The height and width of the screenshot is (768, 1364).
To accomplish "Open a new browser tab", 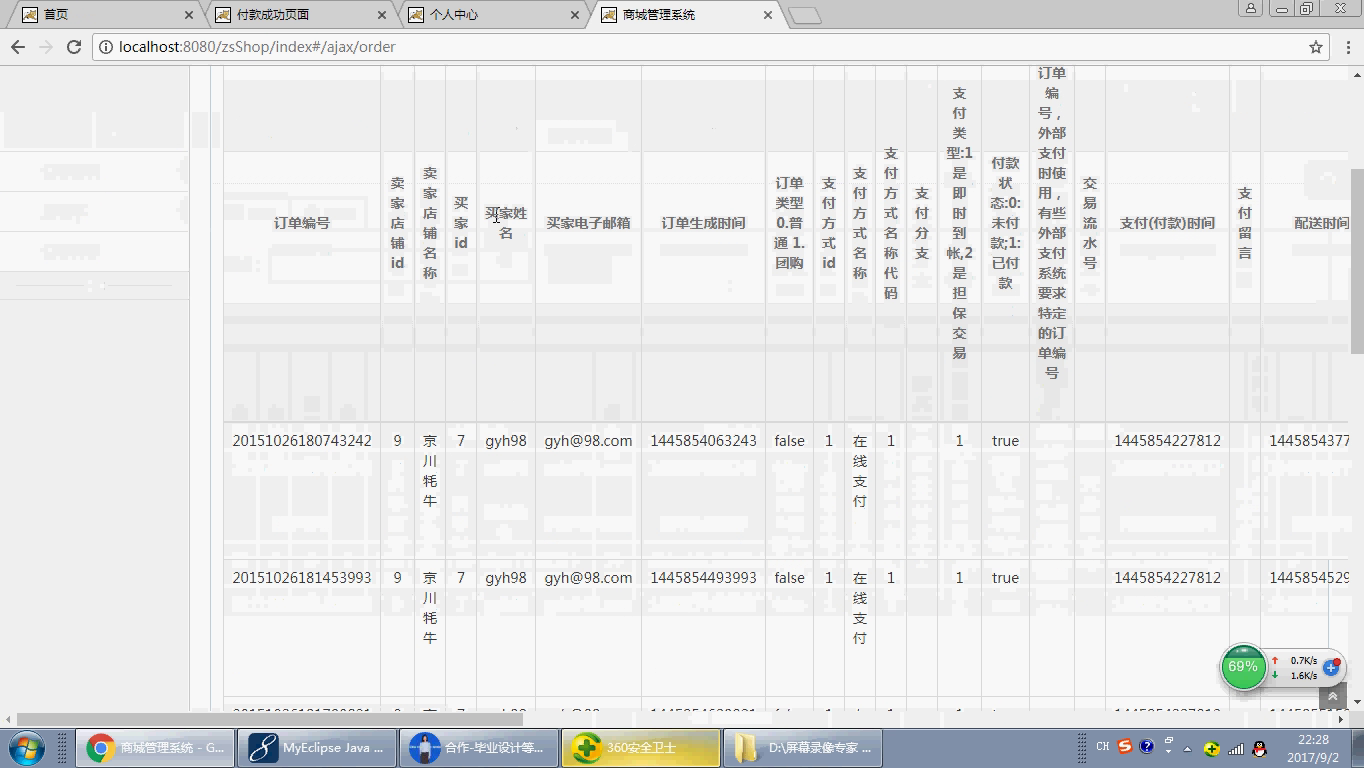I will pyautogui.click(x=804, y=16).
